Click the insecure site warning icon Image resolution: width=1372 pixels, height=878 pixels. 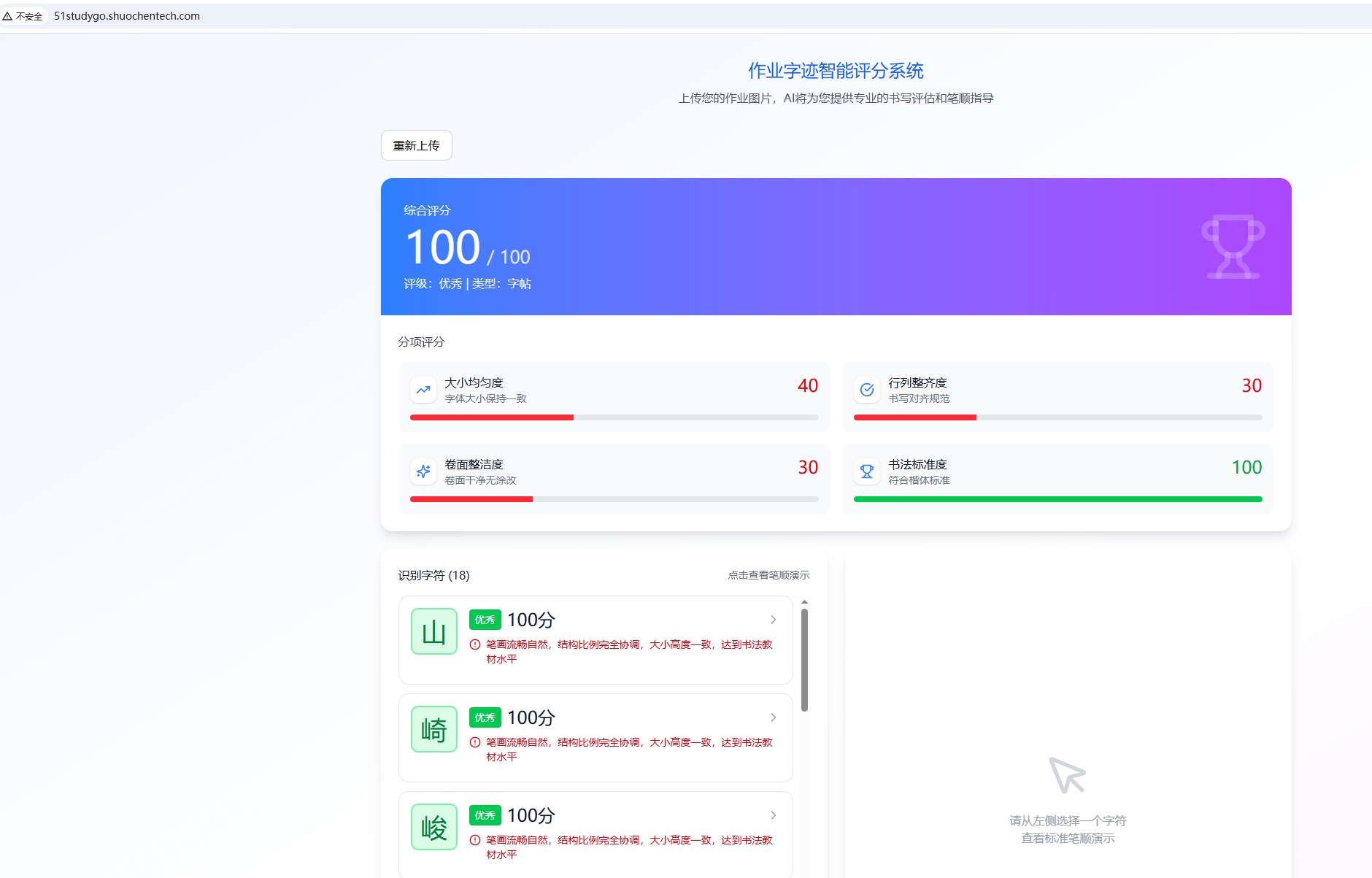coord(8,16)
